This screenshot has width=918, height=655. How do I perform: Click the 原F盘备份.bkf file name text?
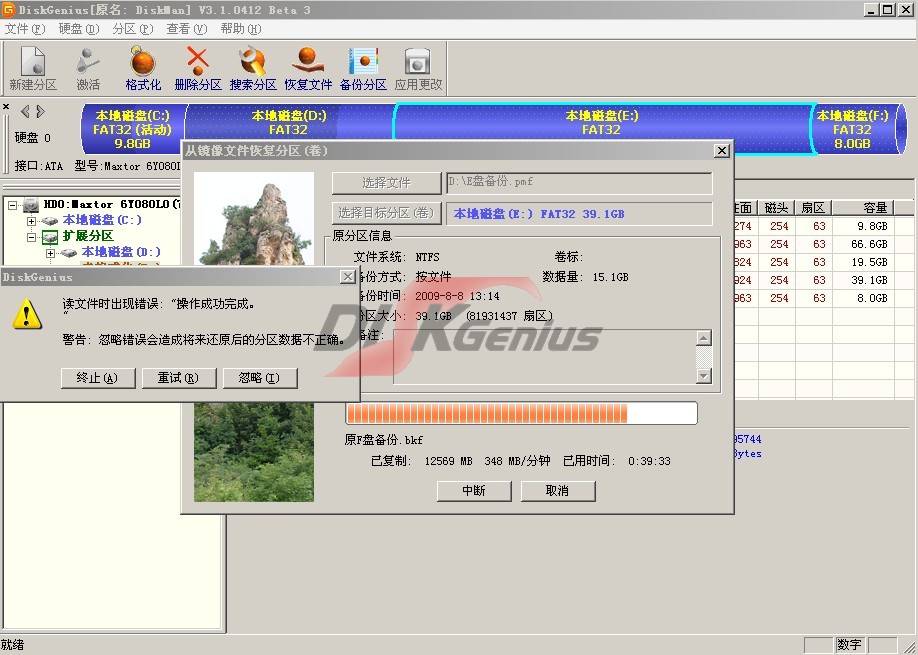[383, 440]
